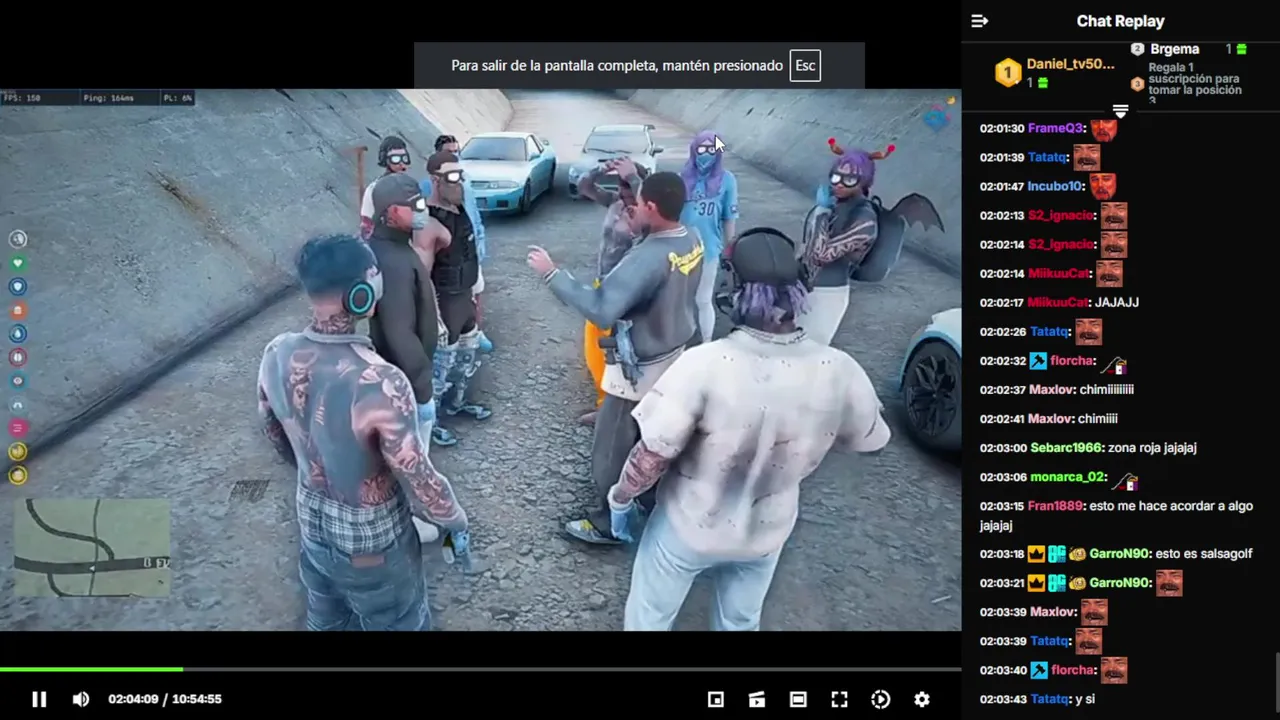Exit fullscreen with the fullscreen icon
The height and width of the screenshot is (720, 1280).
[839, 699]
